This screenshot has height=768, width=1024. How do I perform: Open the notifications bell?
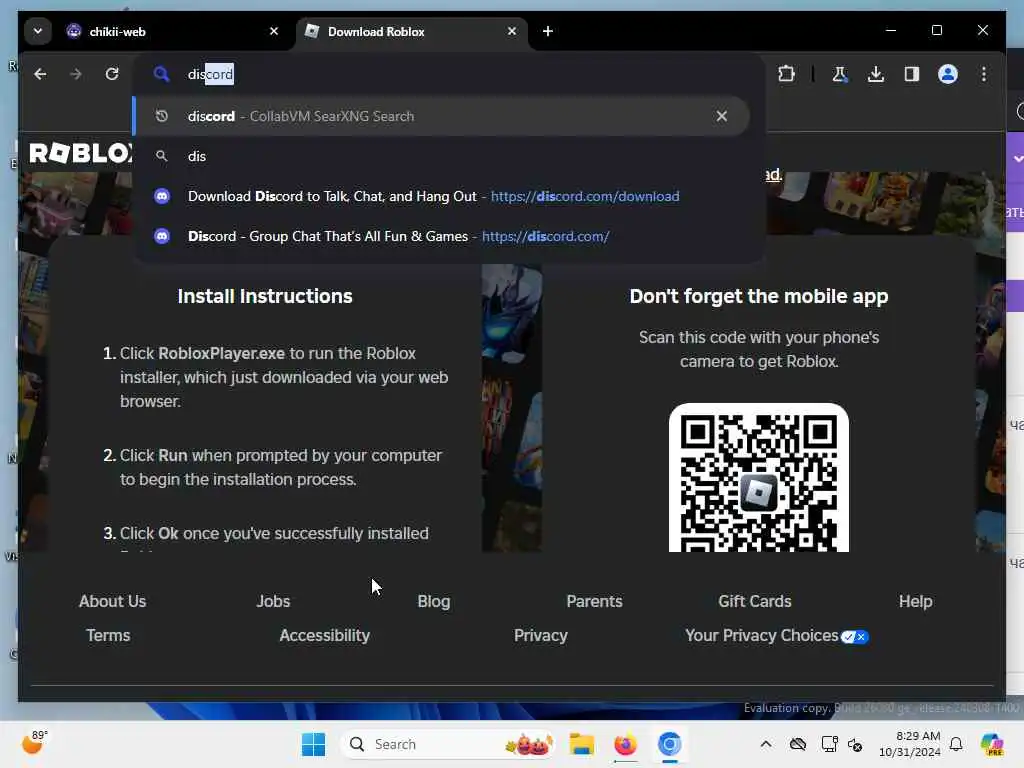point(956,744)
